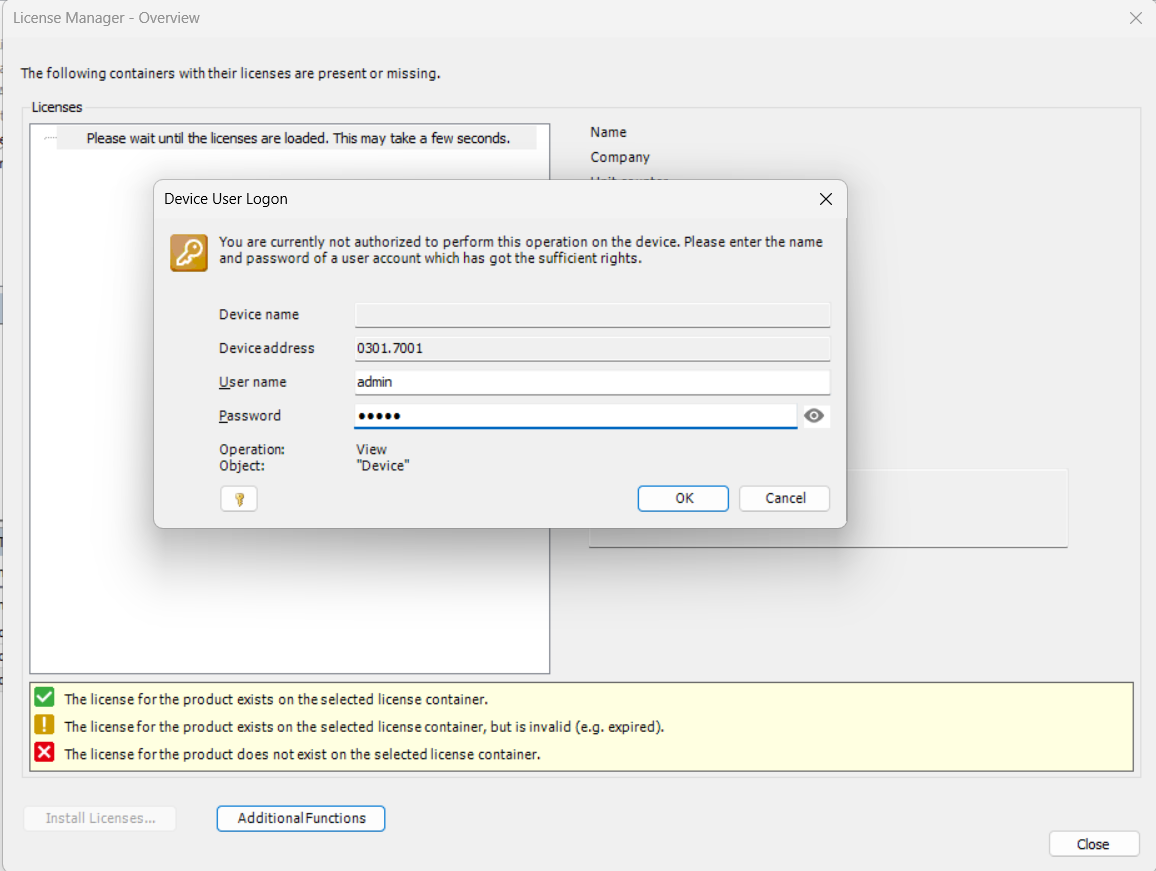This screenshot has height=871, width=1156.
Task: Toggle password visibility with the eye icon
Action: coord(814,416)
